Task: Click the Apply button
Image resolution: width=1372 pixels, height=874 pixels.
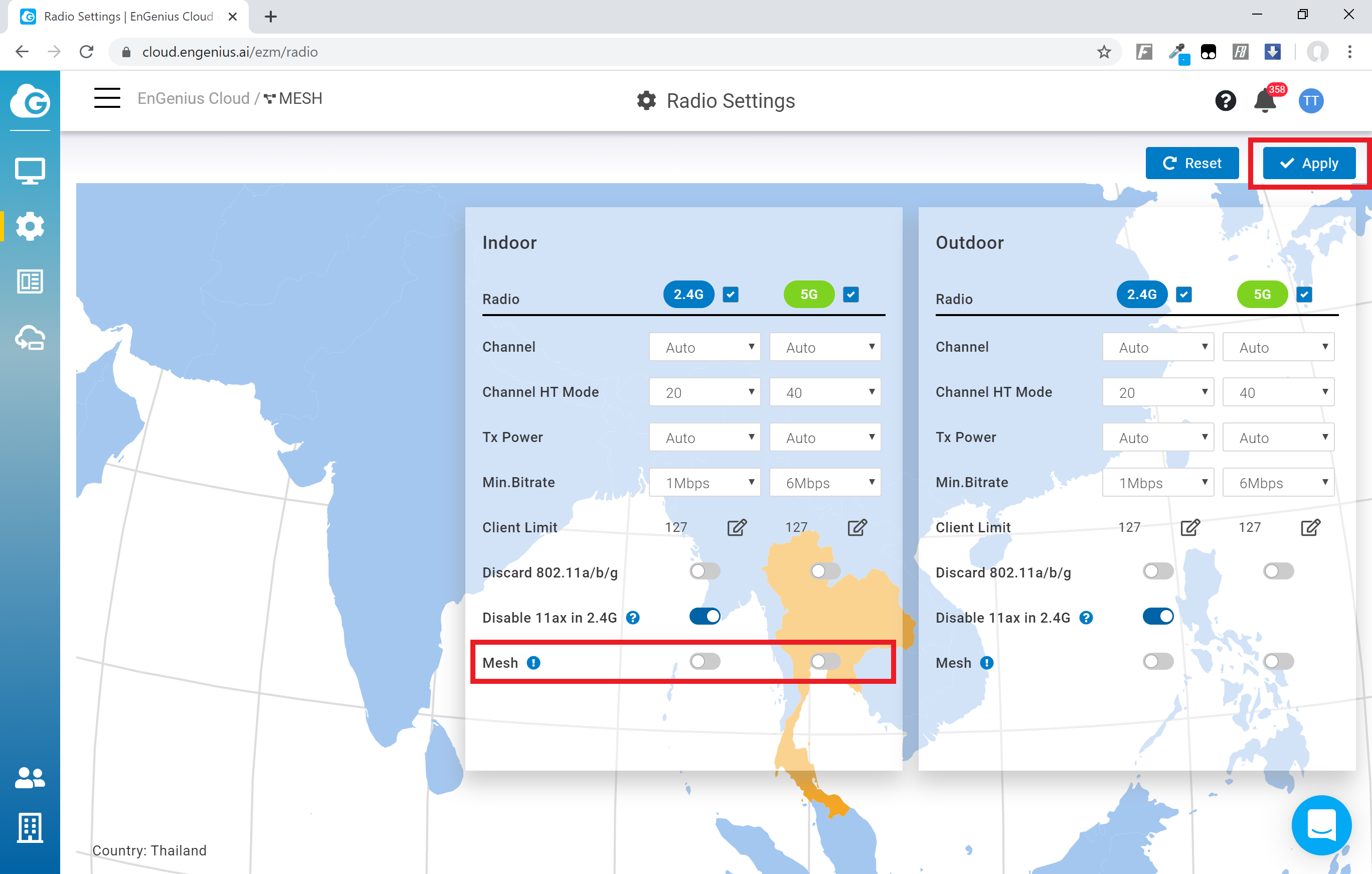Action: click(x=1308, y=163)
